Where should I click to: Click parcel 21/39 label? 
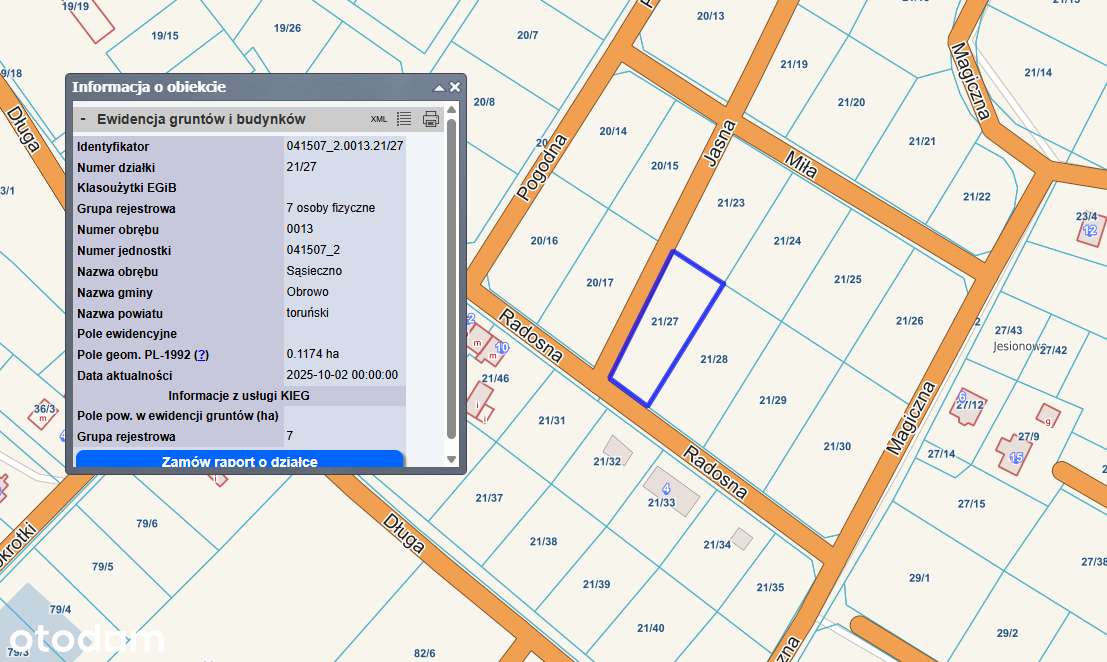[597, 584]
